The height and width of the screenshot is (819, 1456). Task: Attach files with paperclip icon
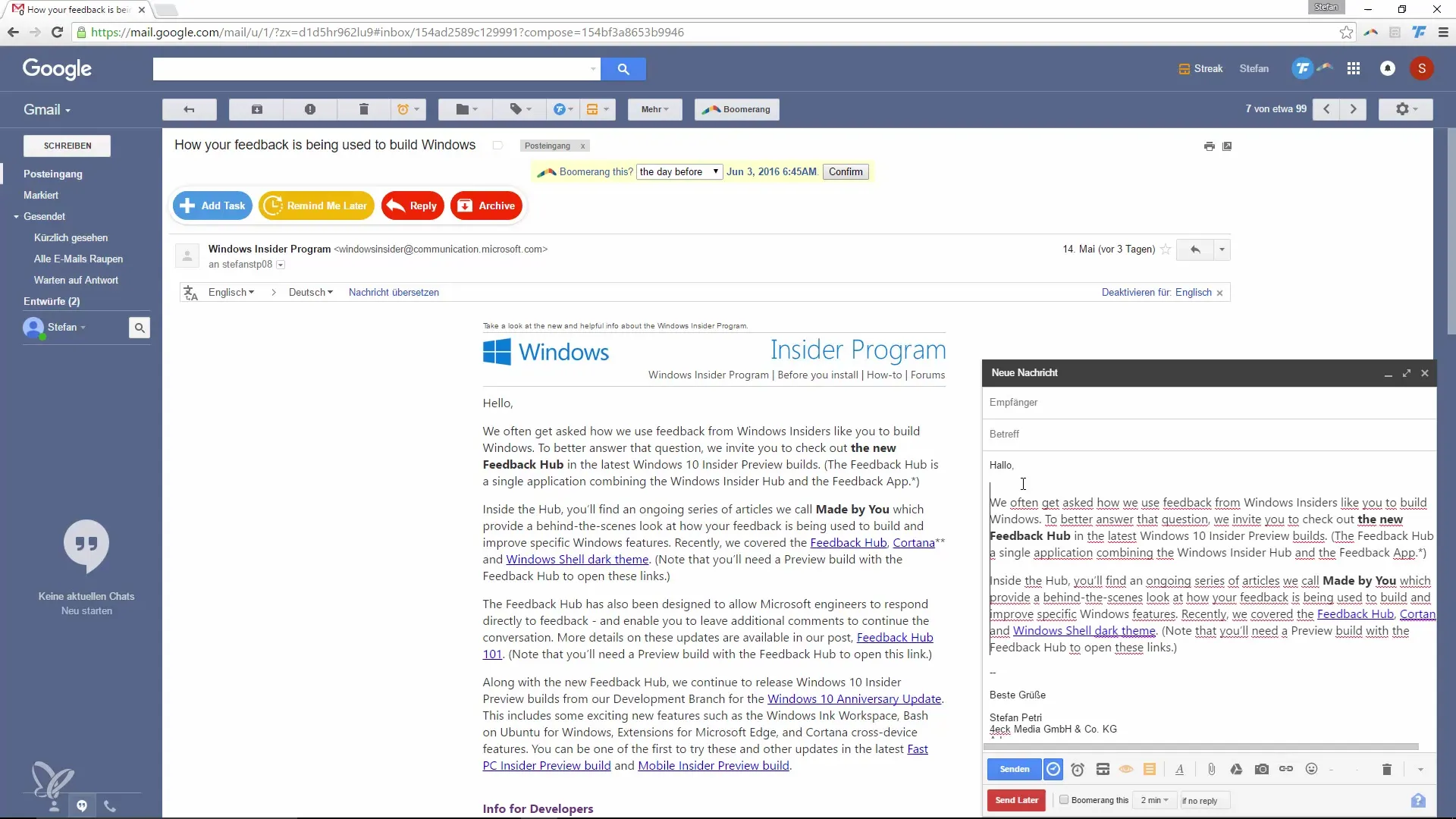tap(1212, 769)
